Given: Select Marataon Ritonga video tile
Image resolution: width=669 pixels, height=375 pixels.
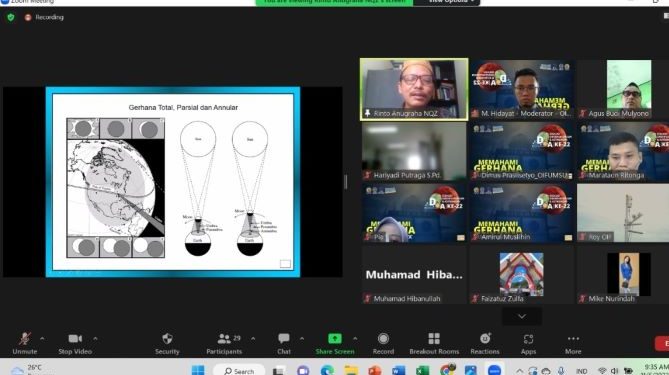Looking at the screenshot, I should click(623, 151).
